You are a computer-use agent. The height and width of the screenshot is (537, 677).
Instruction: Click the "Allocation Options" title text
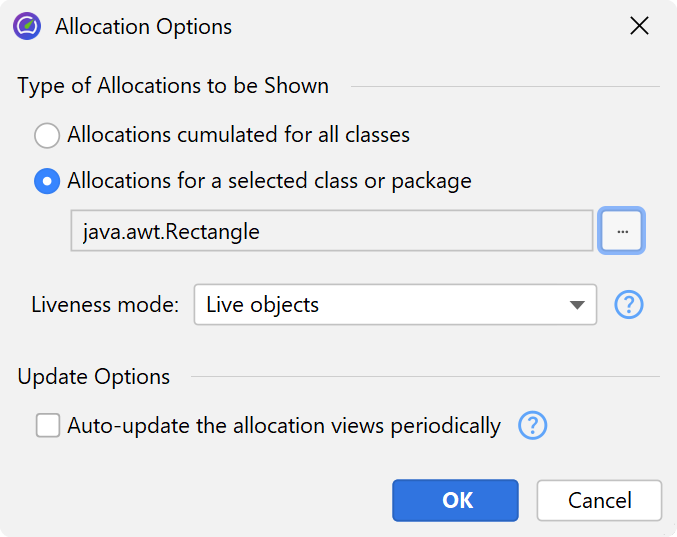coord(144,27)
